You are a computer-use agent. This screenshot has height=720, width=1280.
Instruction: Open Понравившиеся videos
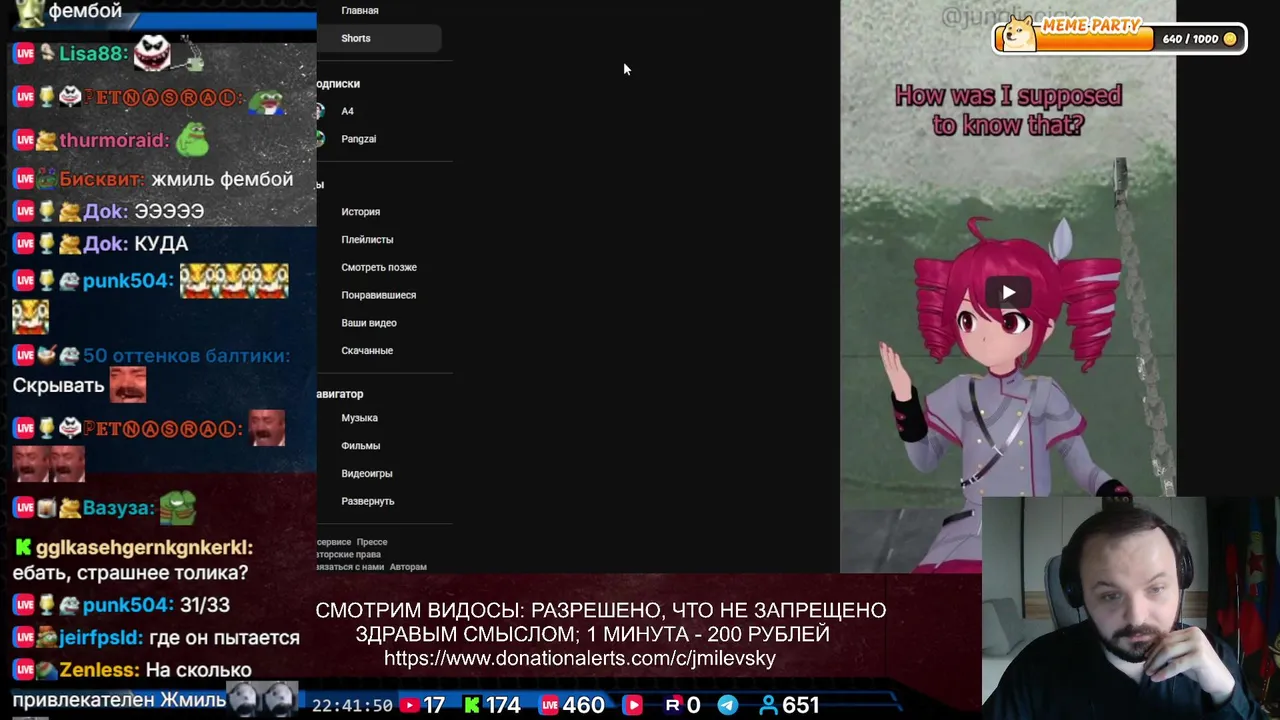(x=378, y=295)
